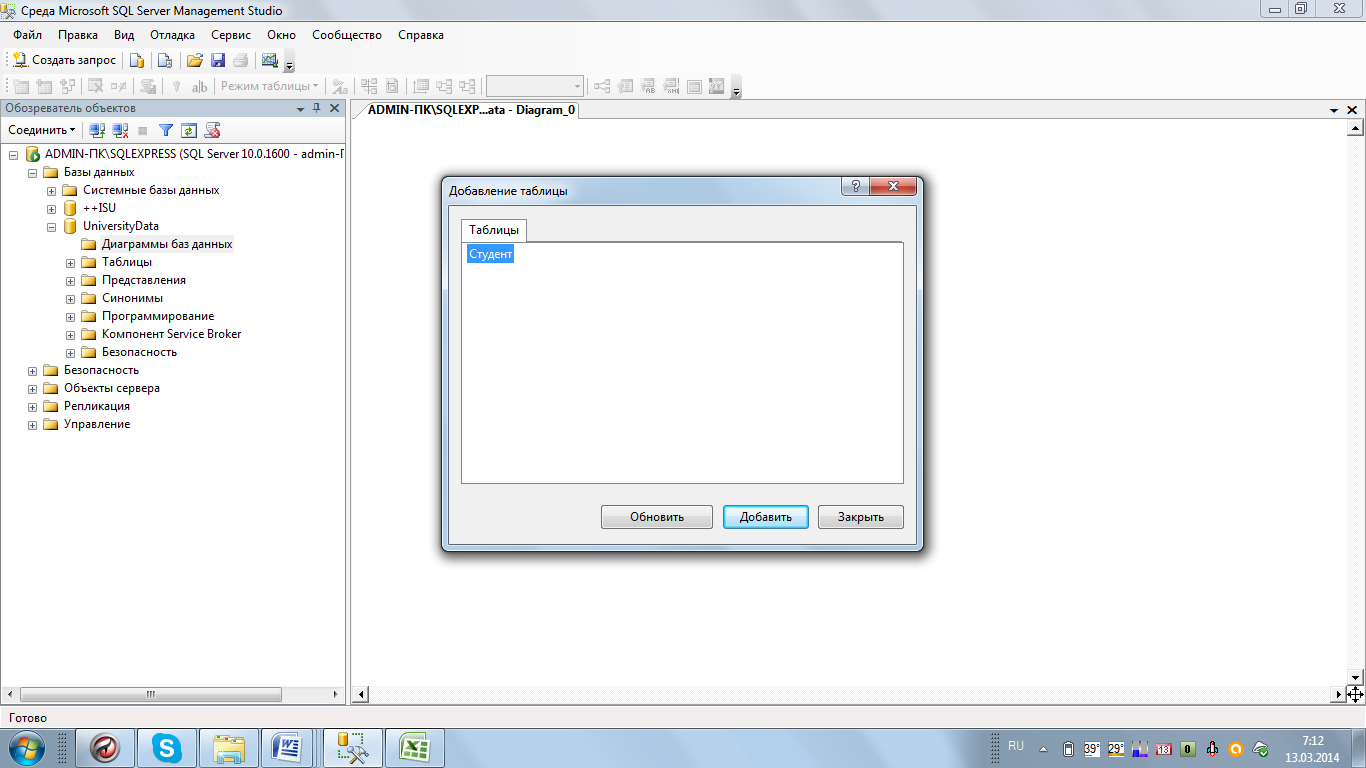Collapse the UniversityData database node
The image size is (1366, 768).
(52, 226)
